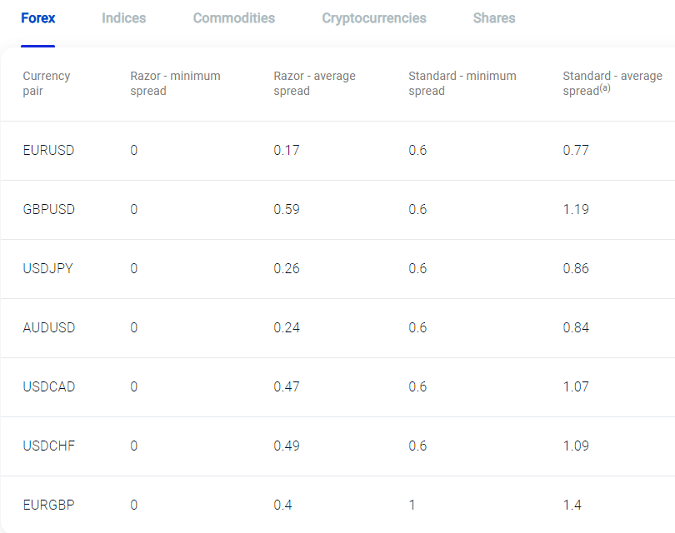The image size is (675, 533).
Task: Select the EURUSD row label
Action: click(49, 150)
